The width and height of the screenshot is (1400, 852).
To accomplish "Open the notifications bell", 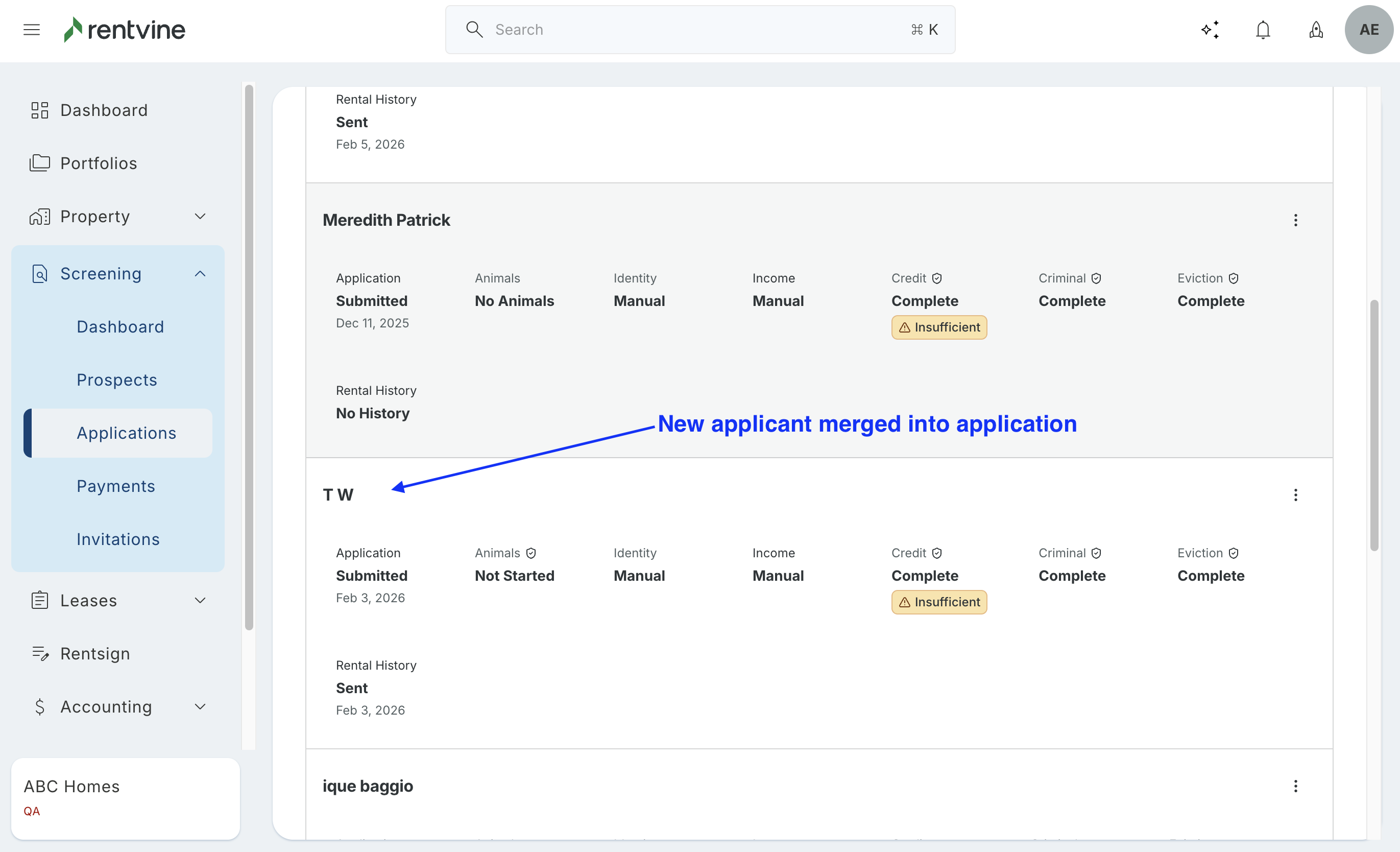I will coord(1263,30).
